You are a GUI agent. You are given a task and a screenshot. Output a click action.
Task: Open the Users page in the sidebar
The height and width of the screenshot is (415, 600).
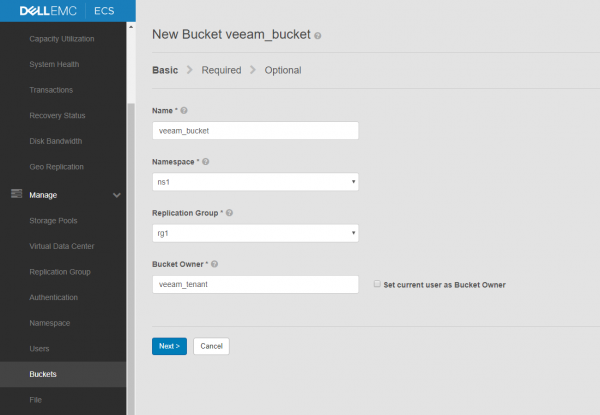pos(40,349)
